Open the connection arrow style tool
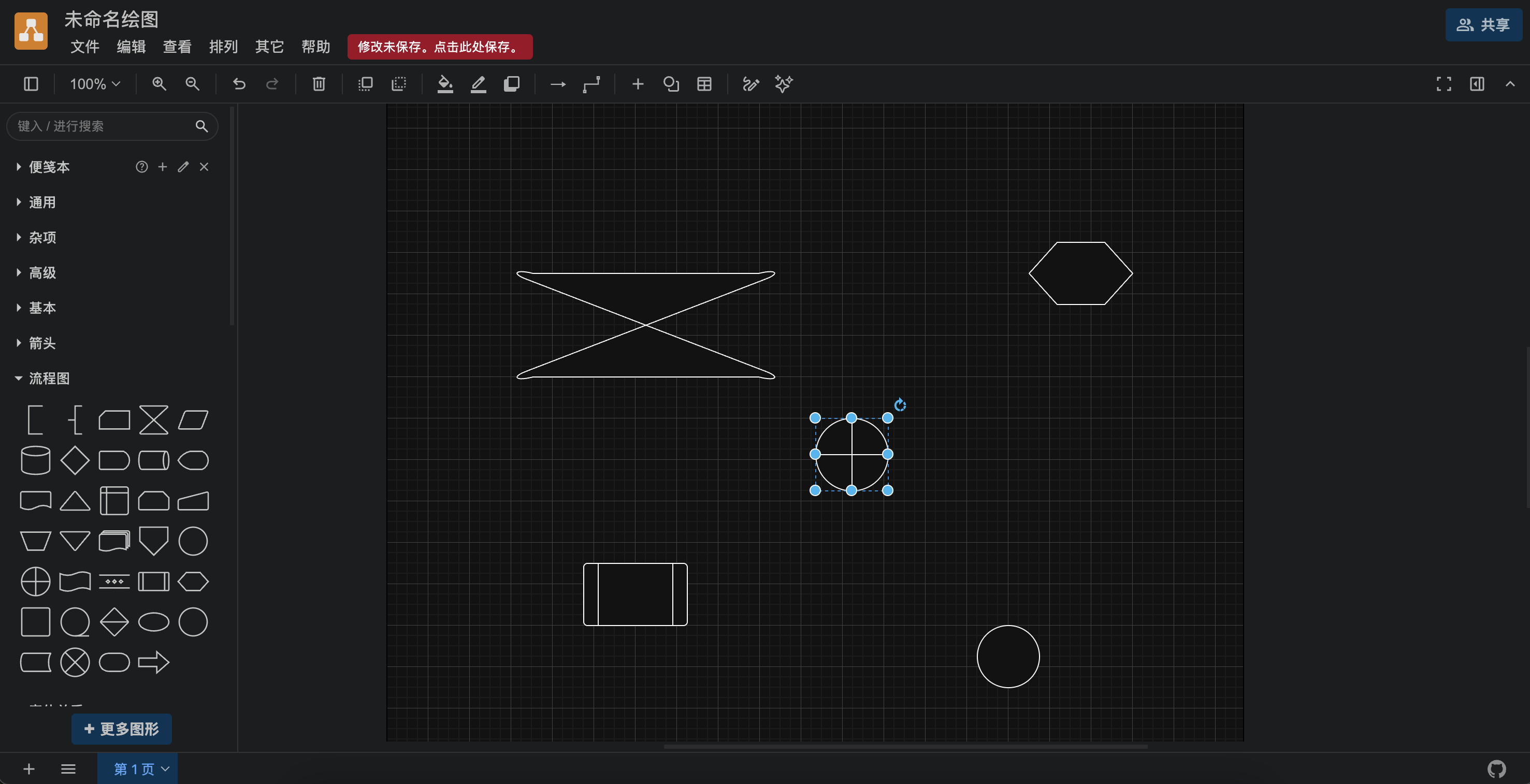Viewport: 1530px width, 784px height. [x=558, y=84]
